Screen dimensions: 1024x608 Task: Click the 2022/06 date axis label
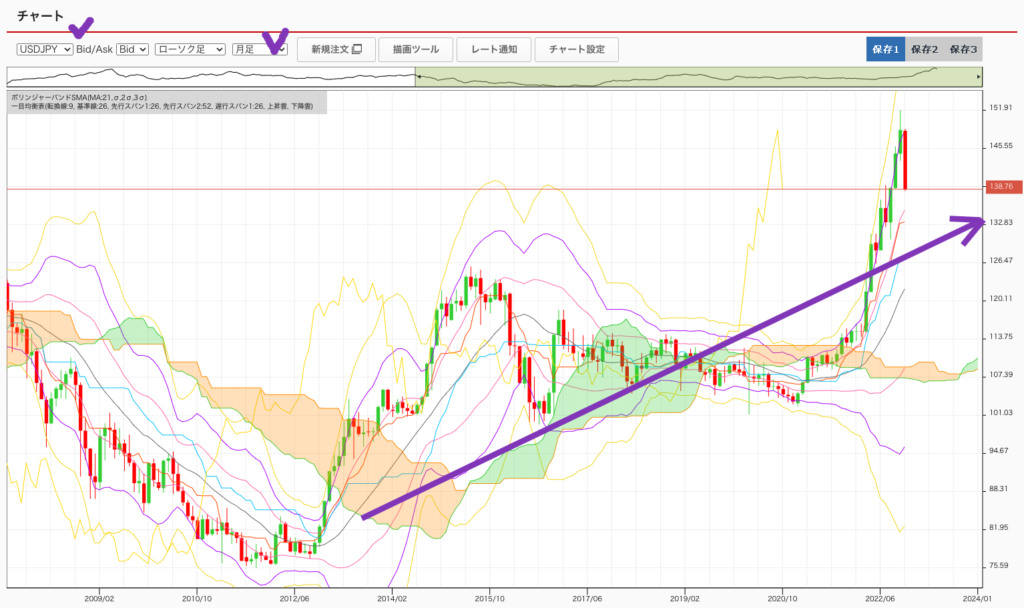point(880,598)
